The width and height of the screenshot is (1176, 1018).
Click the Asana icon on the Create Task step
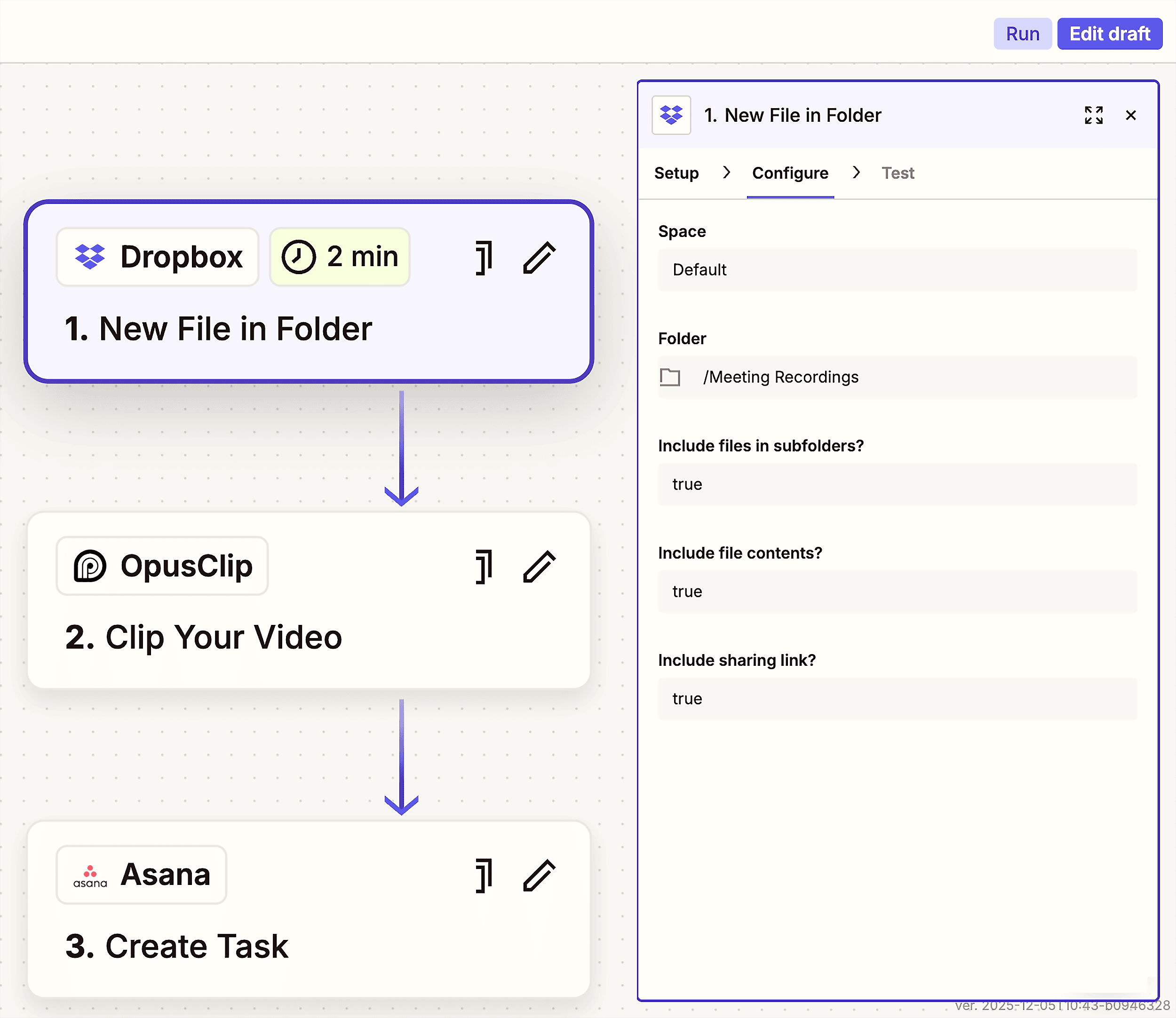(89, 875)
